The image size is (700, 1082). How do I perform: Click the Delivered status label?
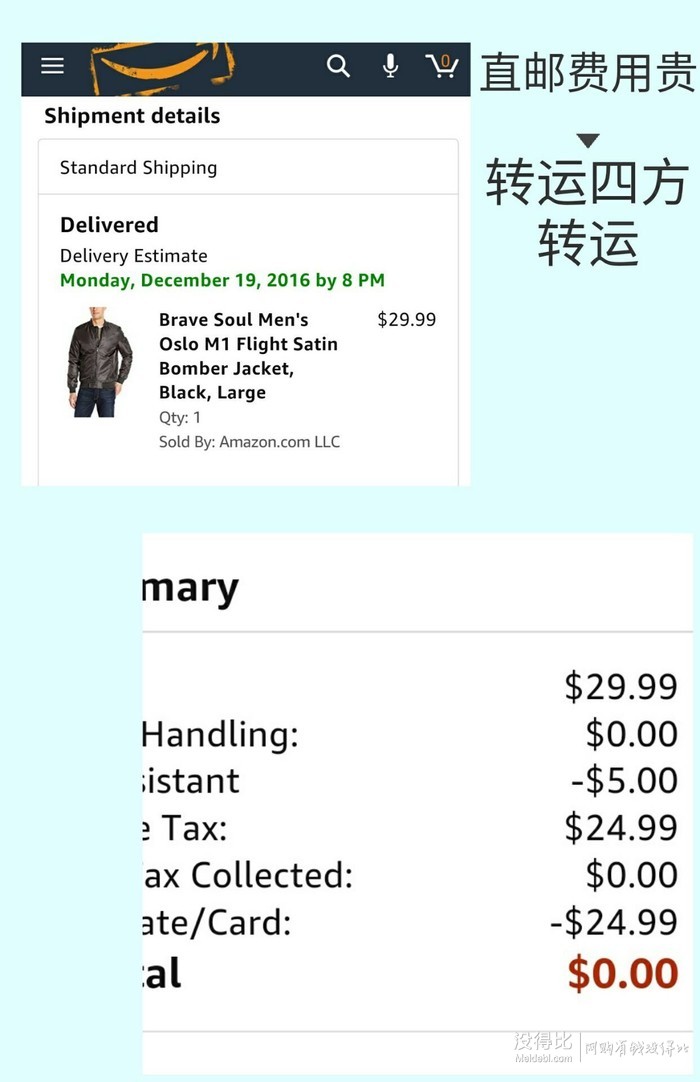click(x=109, y=224)
